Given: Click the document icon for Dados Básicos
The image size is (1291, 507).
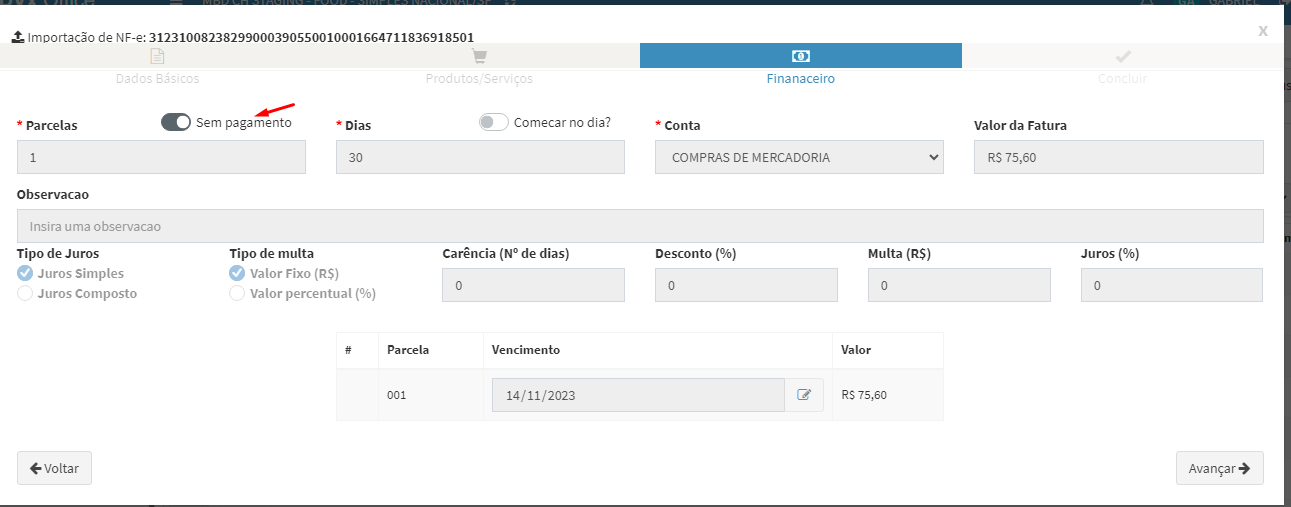Looking at the screenshot, I should tap(157, 56).
